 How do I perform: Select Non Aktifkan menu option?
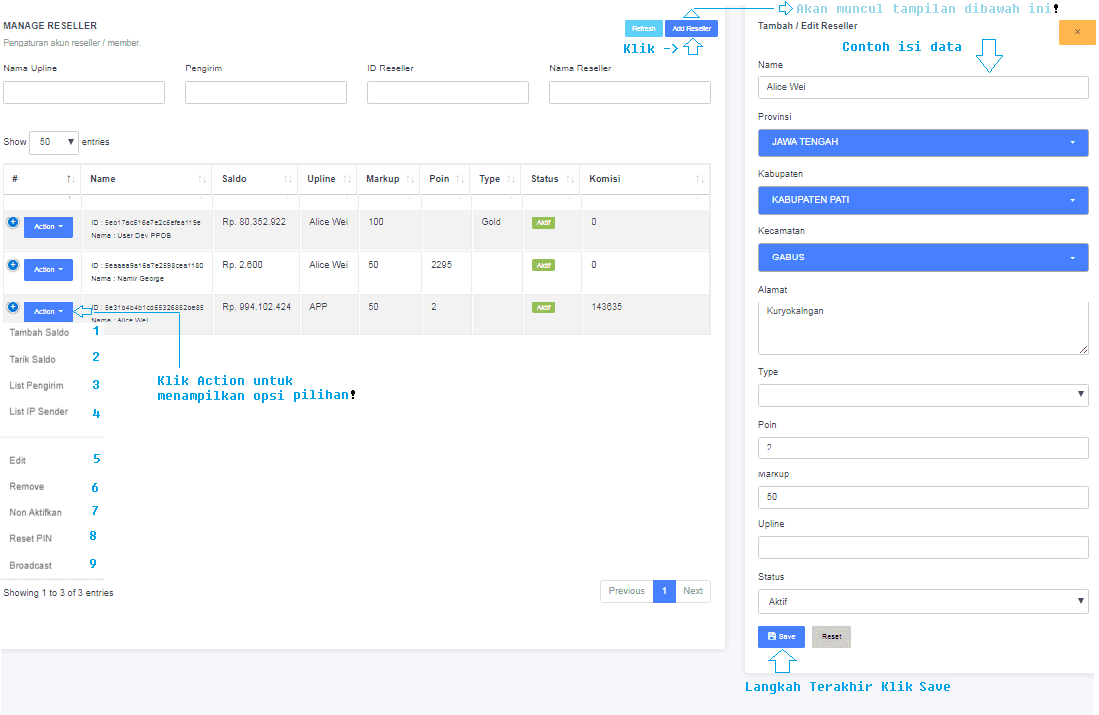tap(36, 512)
